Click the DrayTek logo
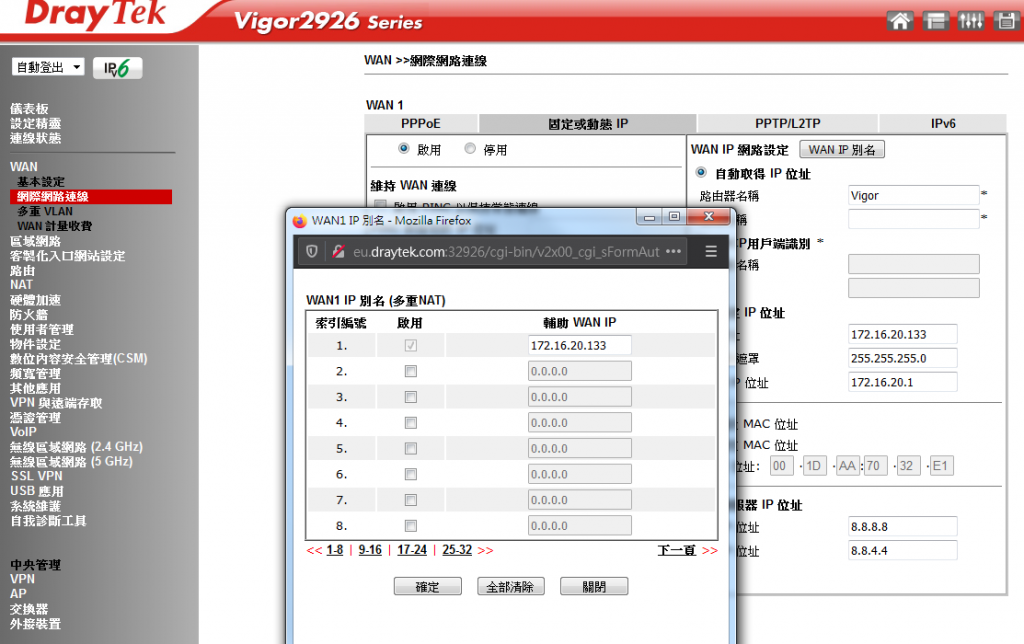 coord(95,14)
